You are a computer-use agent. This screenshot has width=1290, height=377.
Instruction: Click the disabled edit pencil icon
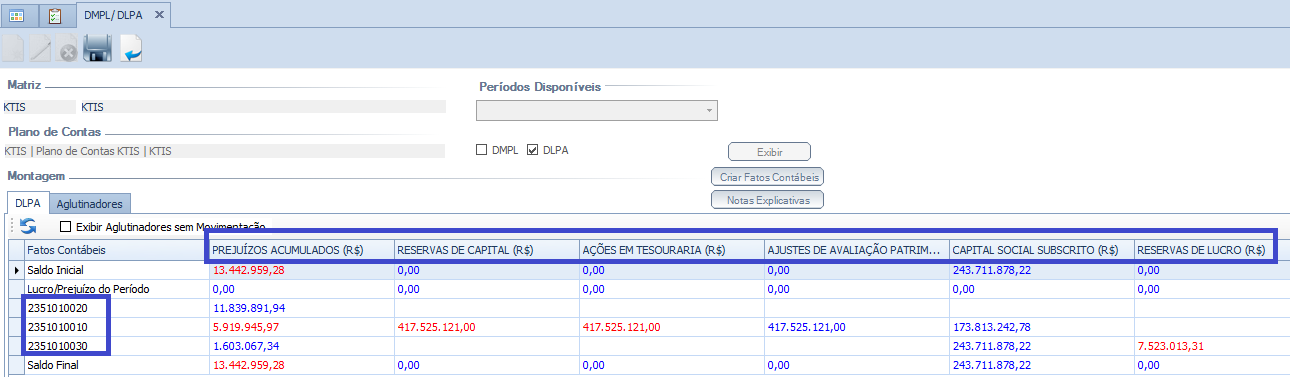(40, 48)
